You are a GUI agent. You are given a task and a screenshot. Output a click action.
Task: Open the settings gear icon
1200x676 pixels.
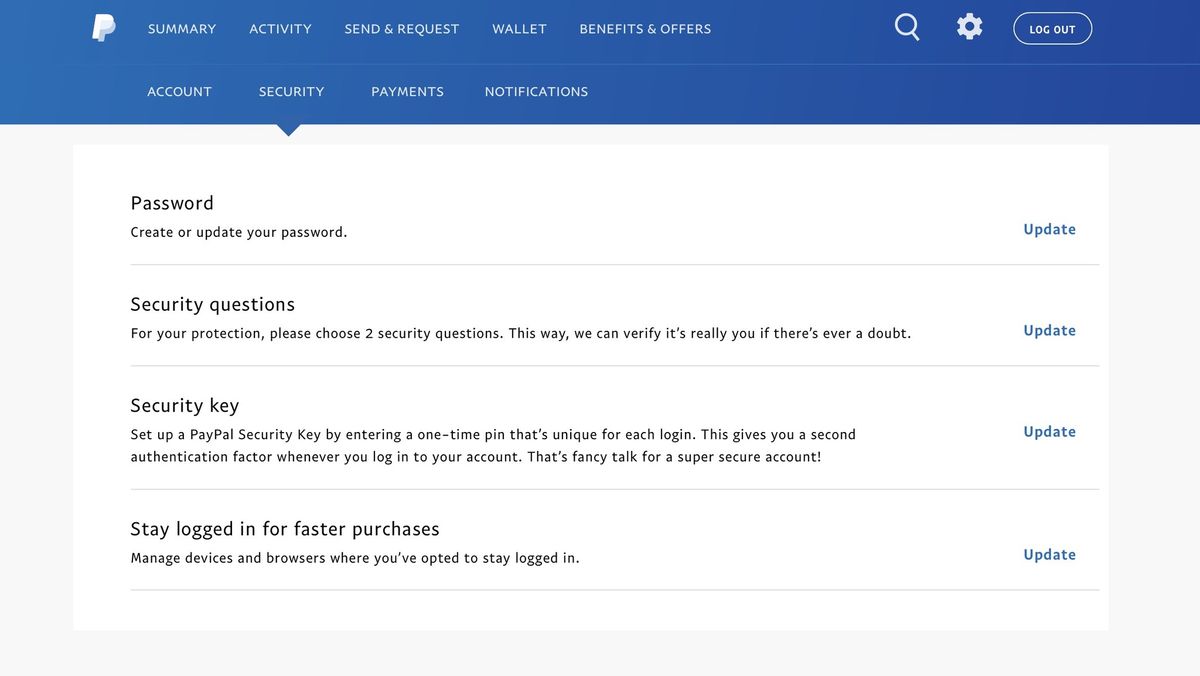click(969, 26)
